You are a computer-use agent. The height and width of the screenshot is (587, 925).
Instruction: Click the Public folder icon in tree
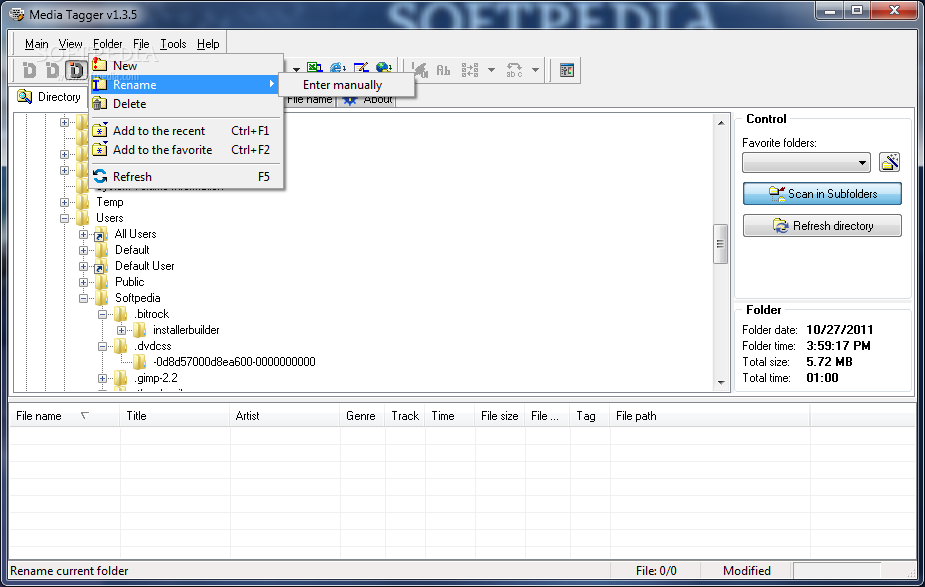101,282
